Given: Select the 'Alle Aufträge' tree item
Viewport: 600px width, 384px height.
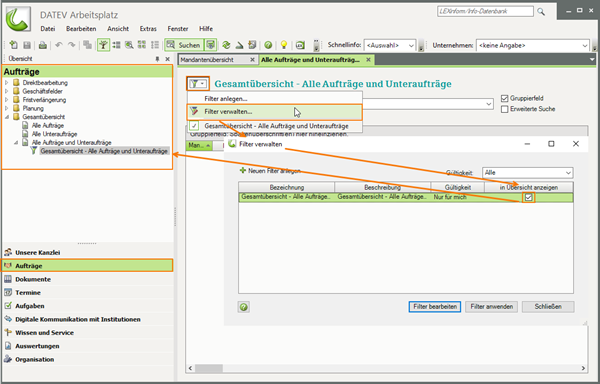Looking at the screenshot, I should coord(48,125).
